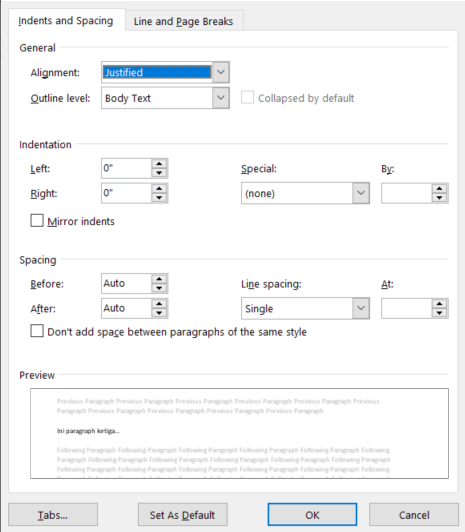Decrease Before spacing with down arrow
This screenshot has height=532, width=465.
point(159,288)
